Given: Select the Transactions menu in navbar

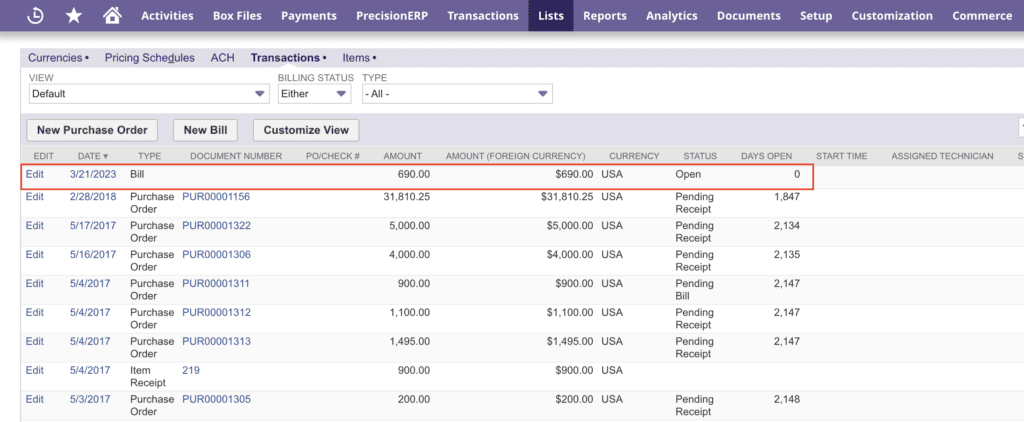Looking at the screenshot, I should point(483,16).
